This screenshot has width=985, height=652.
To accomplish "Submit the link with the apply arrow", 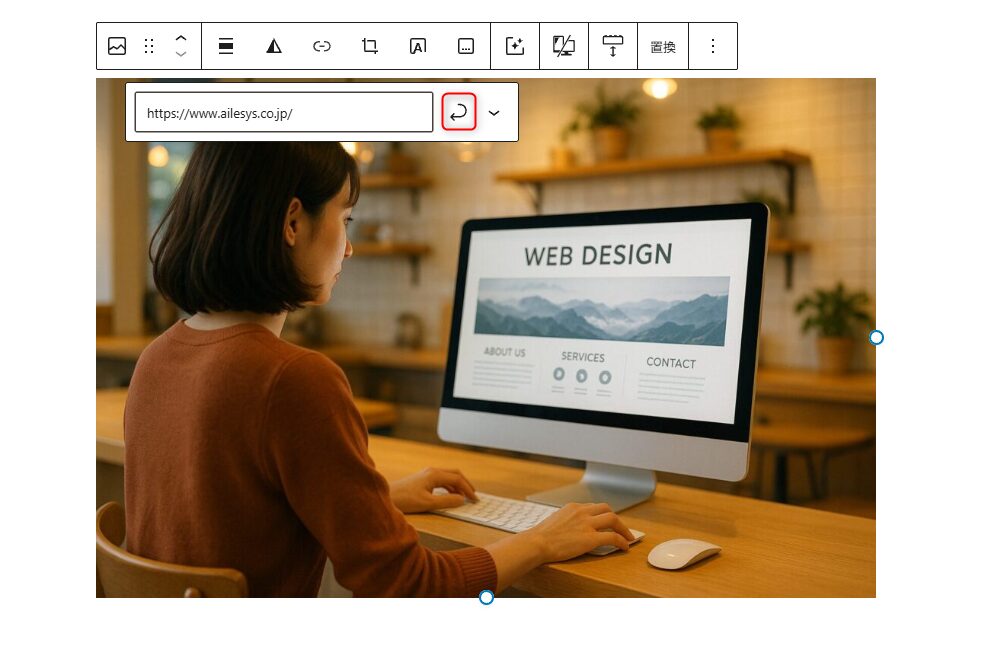I will [459, 112].
